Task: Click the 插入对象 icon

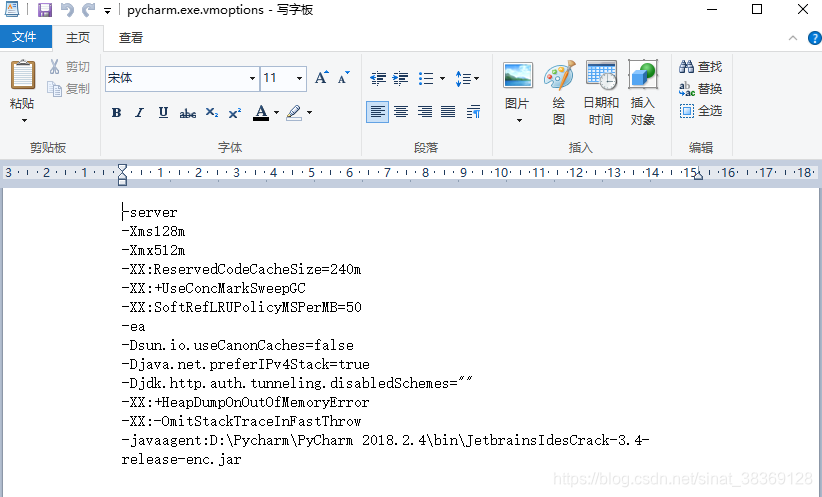Action: [x=643, y=74]
